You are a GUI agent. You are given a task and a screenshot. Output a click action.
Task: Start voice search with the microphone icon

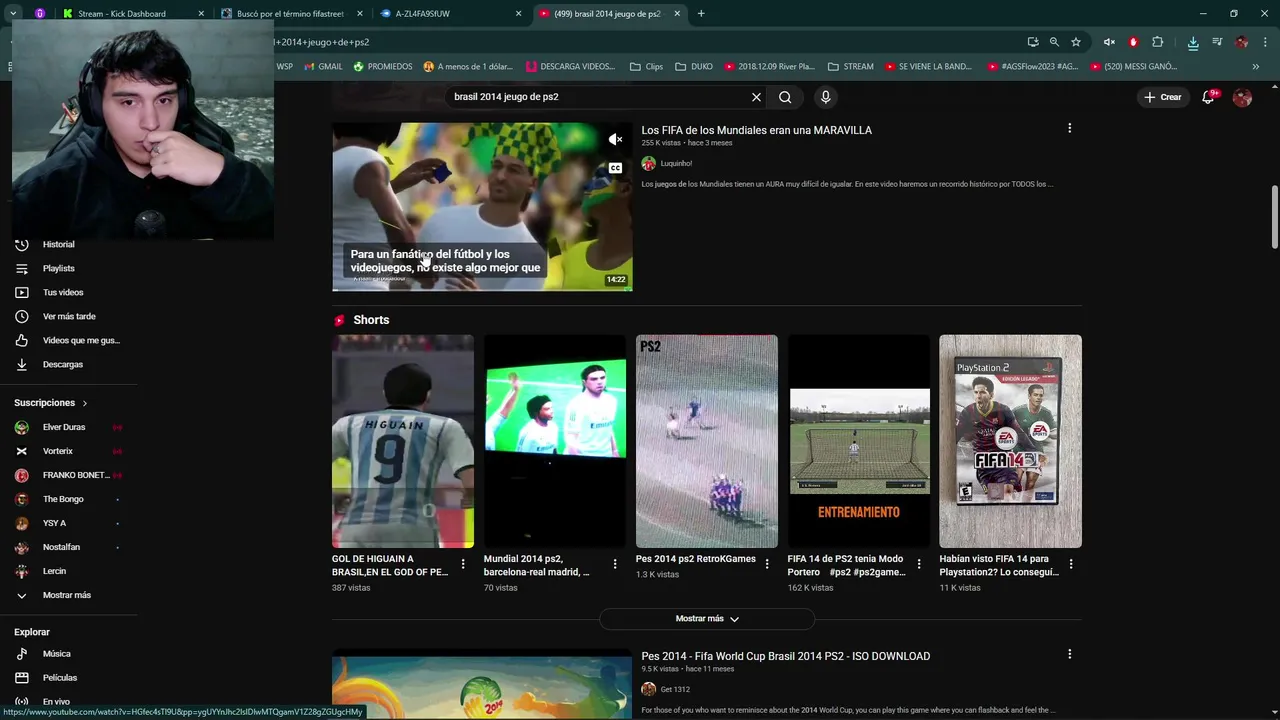[825, 97]
